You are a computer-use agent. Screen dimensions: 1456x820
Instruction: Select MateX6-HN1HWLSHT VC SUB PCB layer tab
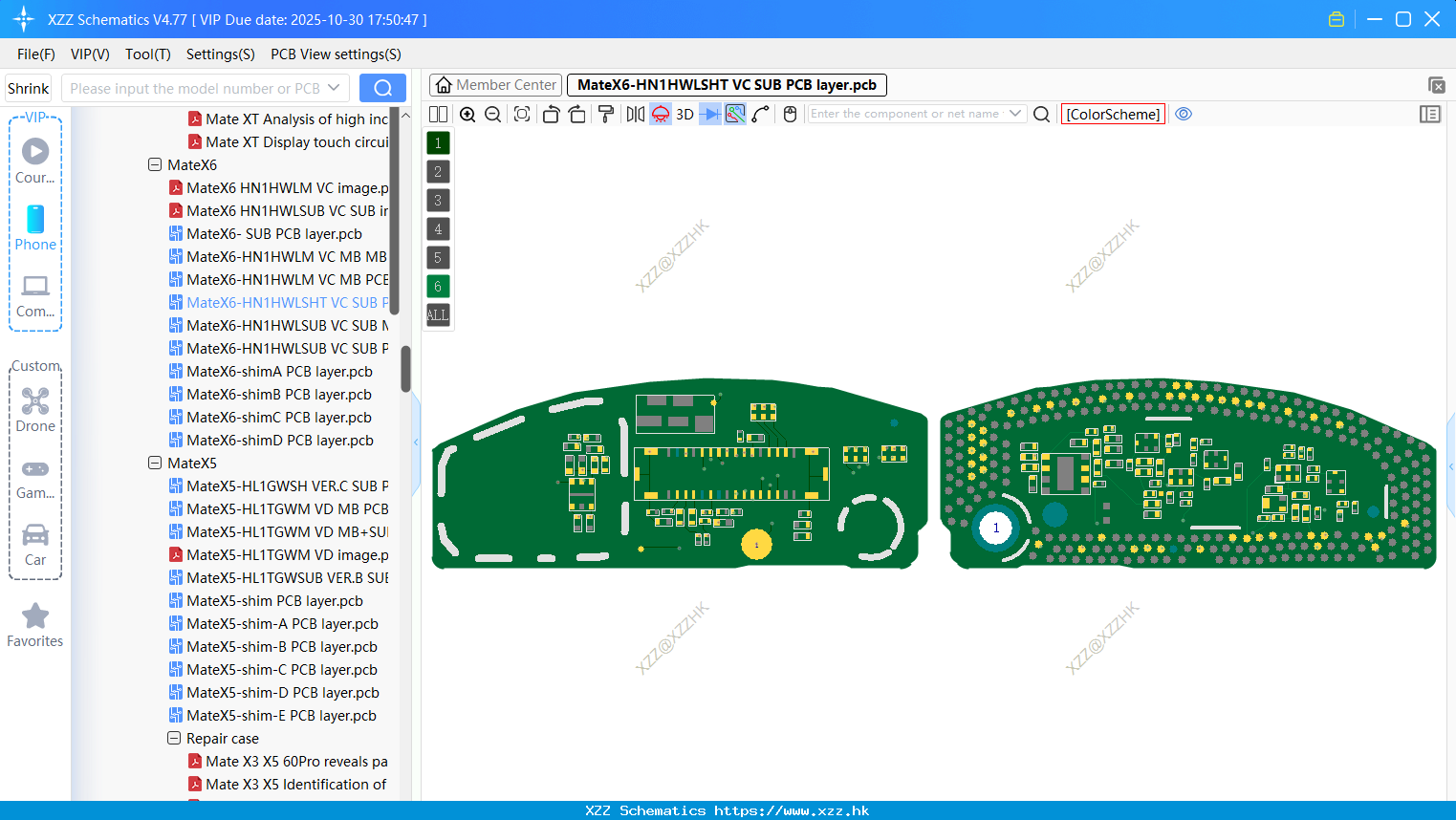[x=728, y=85]
